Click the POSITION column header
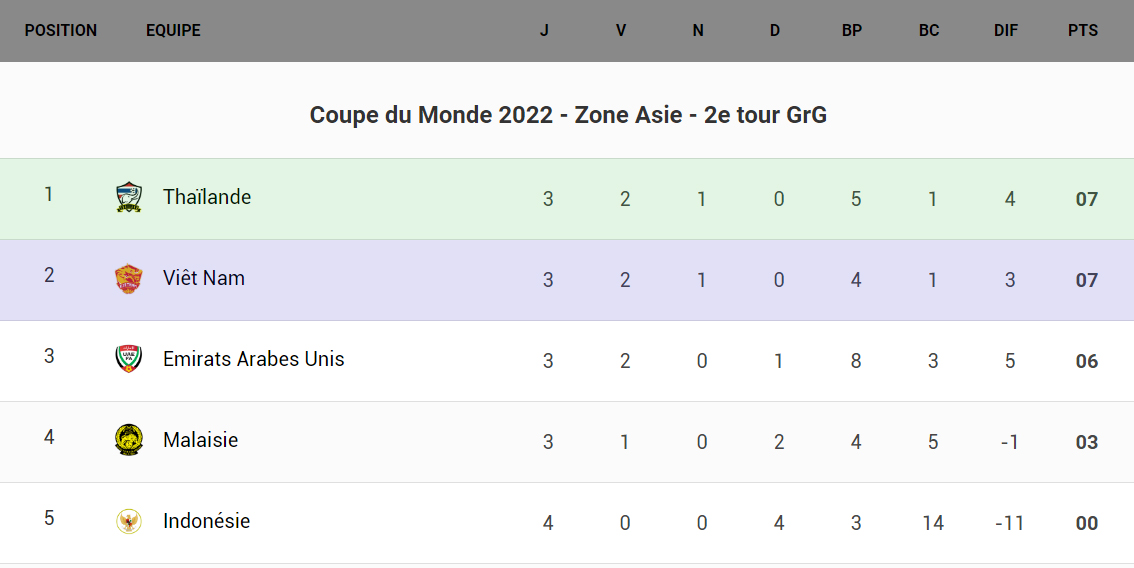The width and height of the screenshot is (1134, 568). click(61, 31)
